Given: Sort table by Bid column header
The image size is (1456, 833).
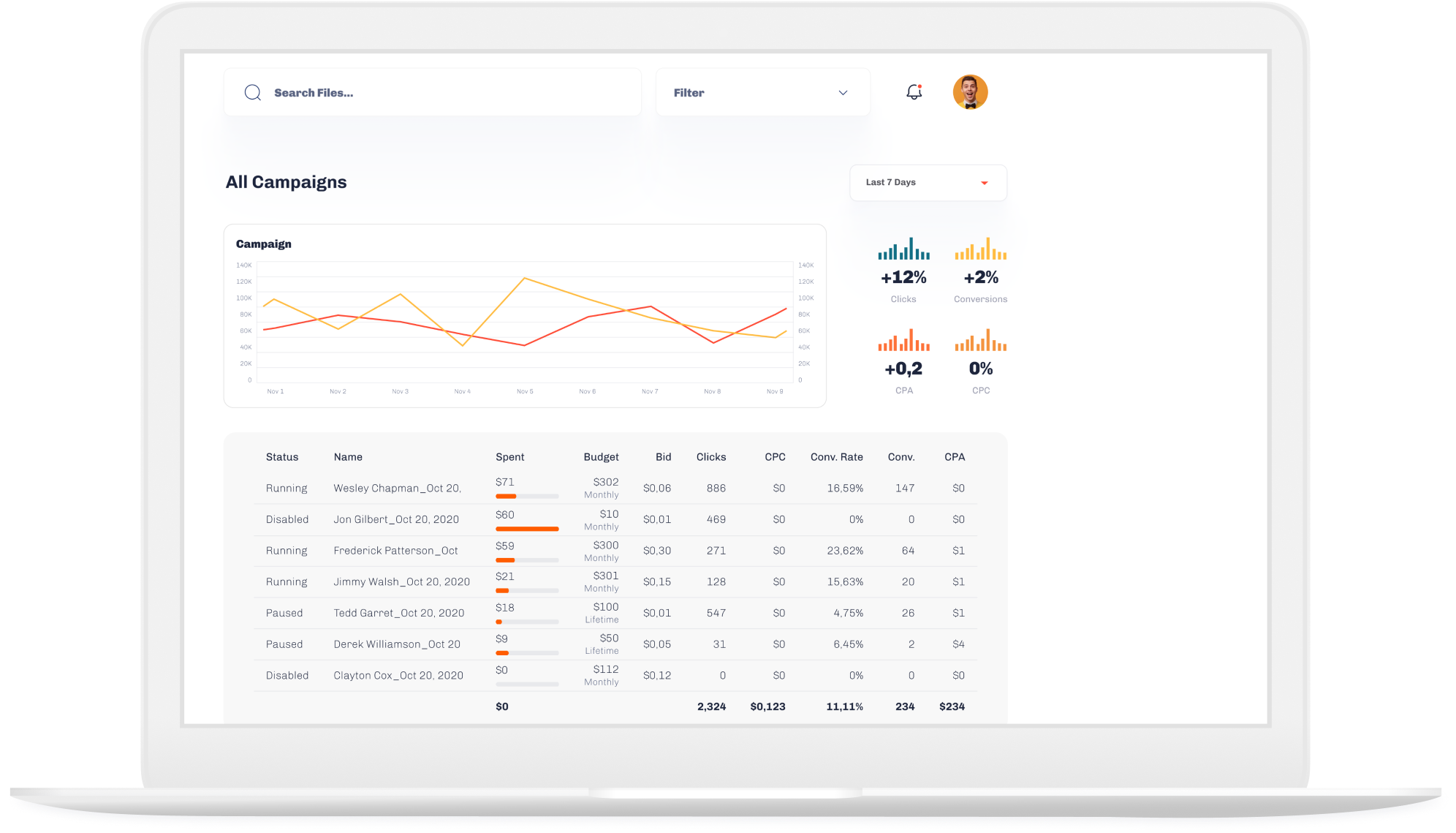Looking at the screenshot, I should click(663, 457).
